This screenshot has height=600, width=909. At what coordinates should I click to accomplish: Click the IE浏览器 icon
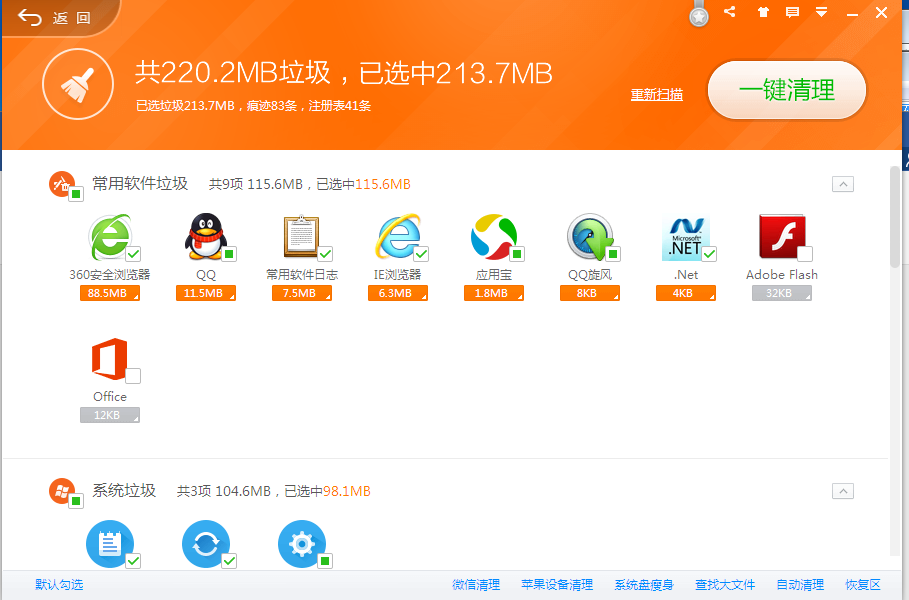click(398, 237)
